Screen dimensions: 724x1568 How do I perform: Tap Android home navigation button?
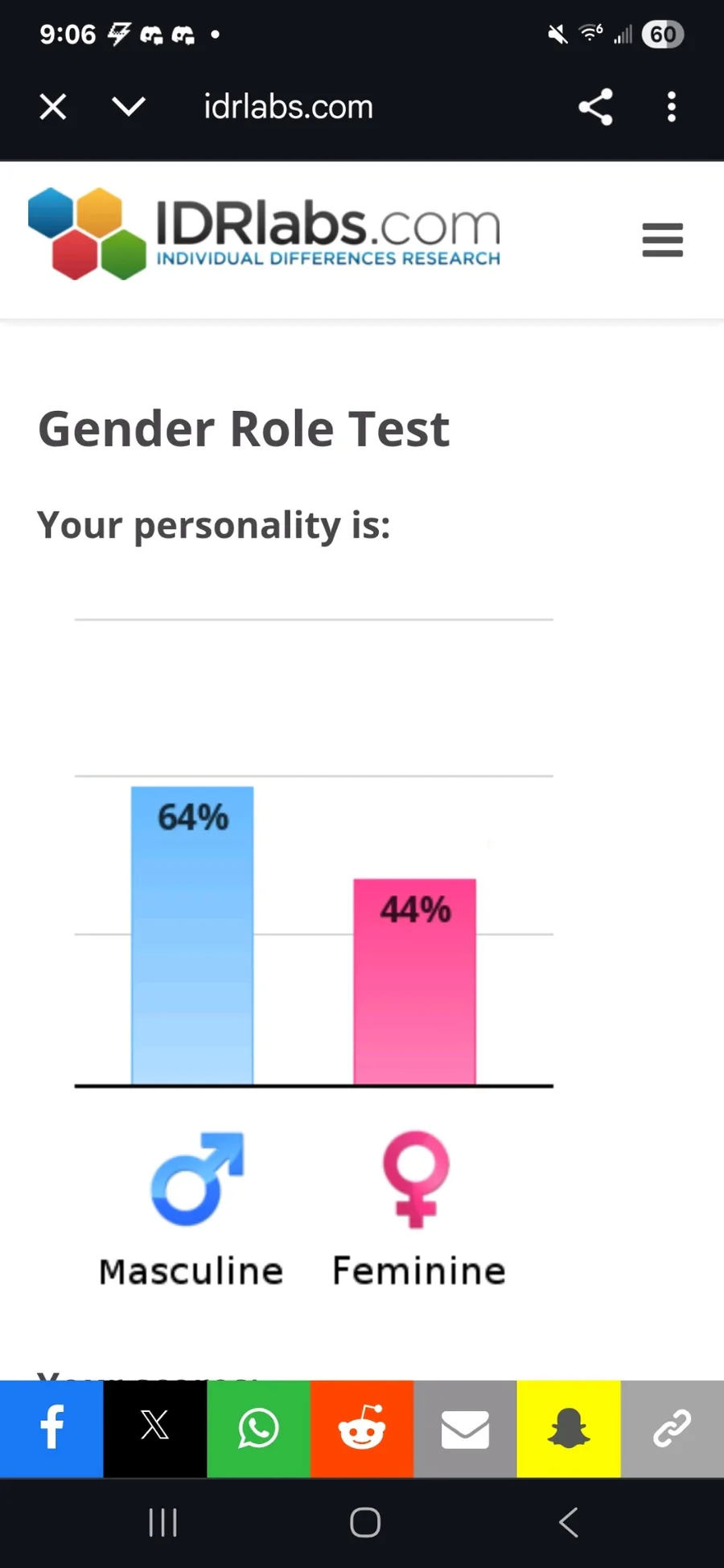click(x=364, y=1522)
